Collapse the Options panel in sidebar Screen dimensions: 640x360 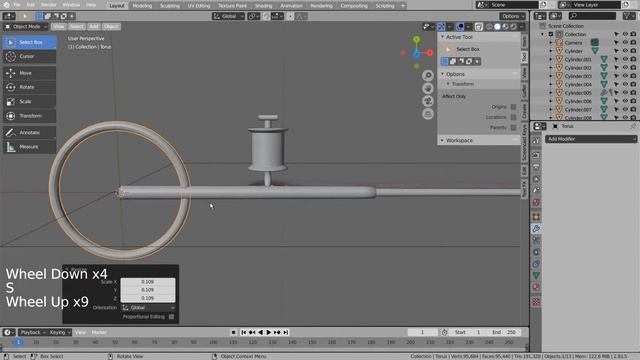point(442,74)
